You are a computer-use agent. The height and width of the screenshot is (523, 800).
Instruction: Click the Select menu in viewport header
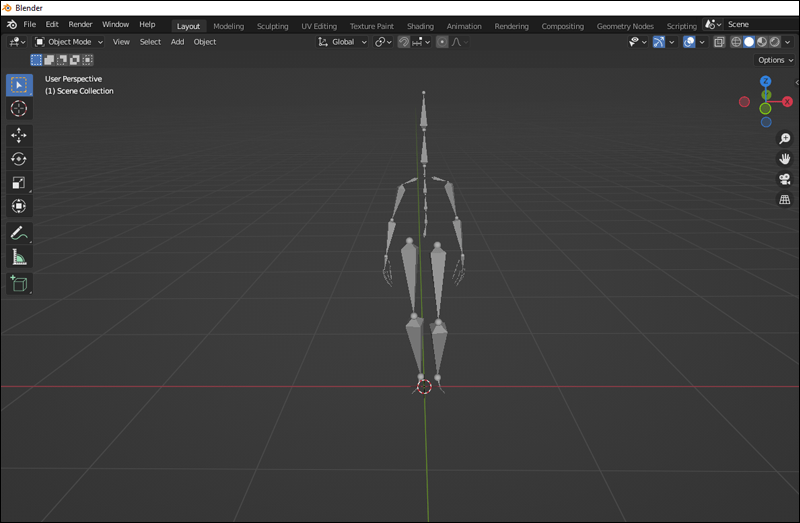(x=150, y=42)
